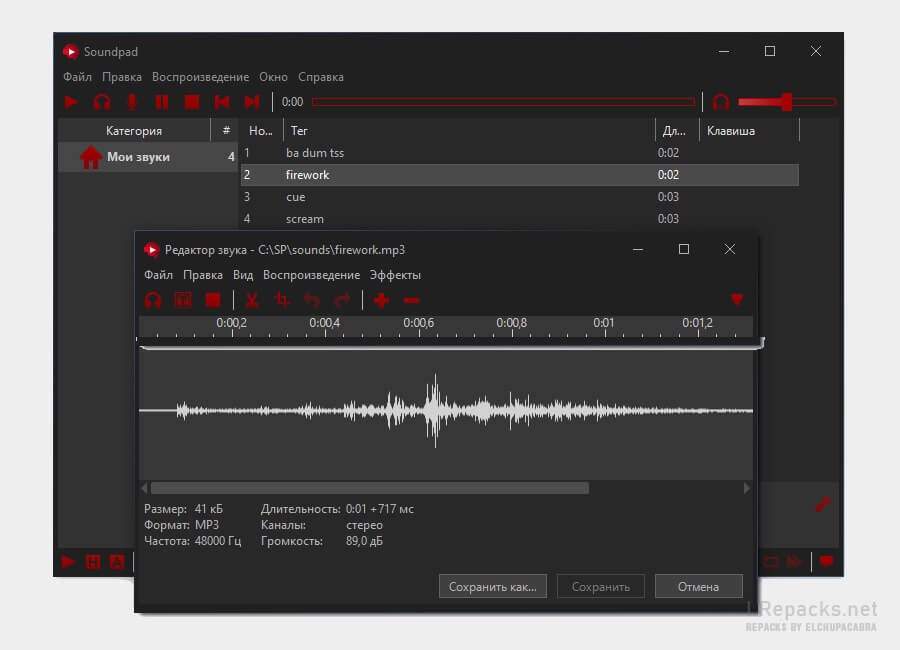Click the '89,0 дБ' loudness value
Image resolution: width=900 pixels, height=650 pixels.
click(x=364, y=541)
